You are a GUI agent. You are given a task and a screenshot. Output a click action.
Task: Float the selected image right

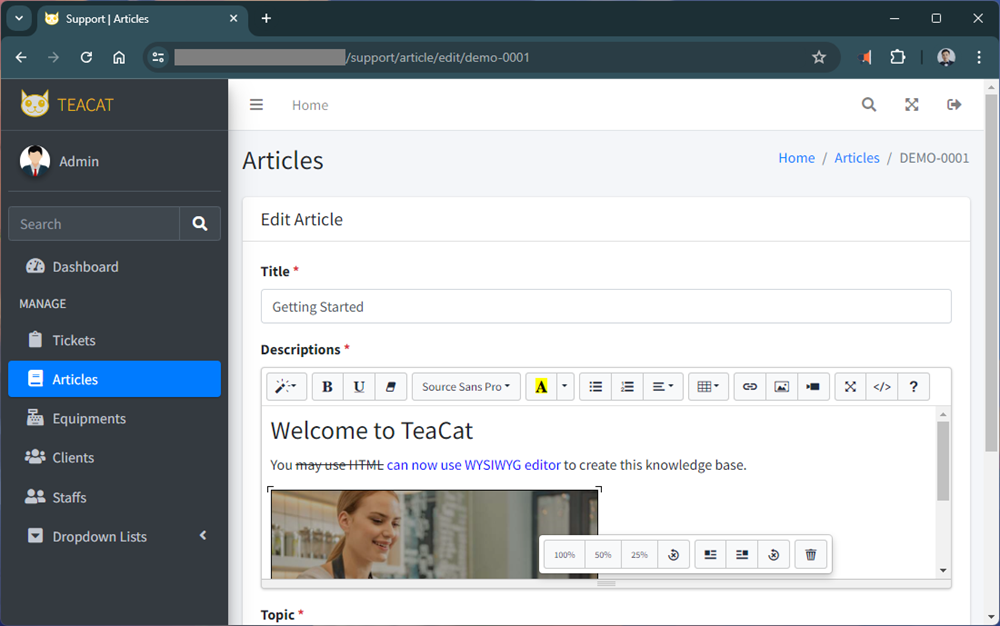[x=742, y=555]
